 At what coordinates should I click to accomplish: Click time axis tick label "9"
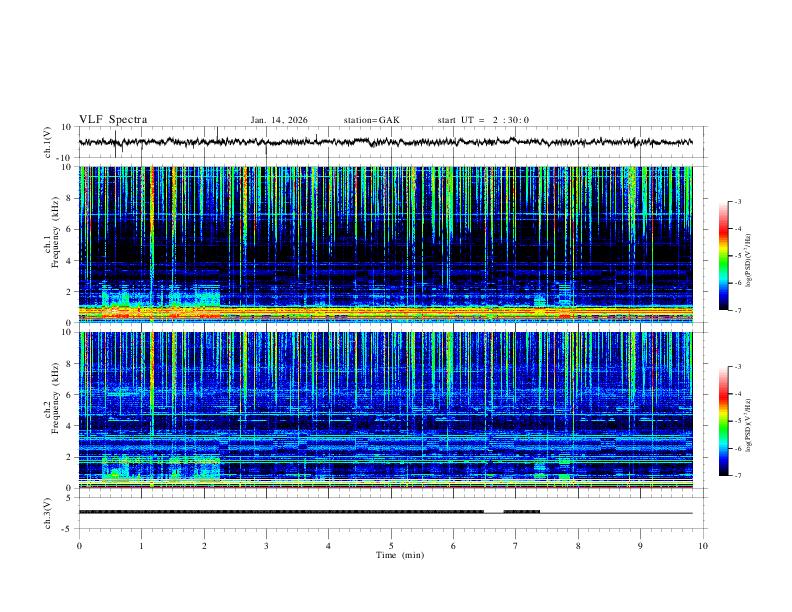[640, 546]
